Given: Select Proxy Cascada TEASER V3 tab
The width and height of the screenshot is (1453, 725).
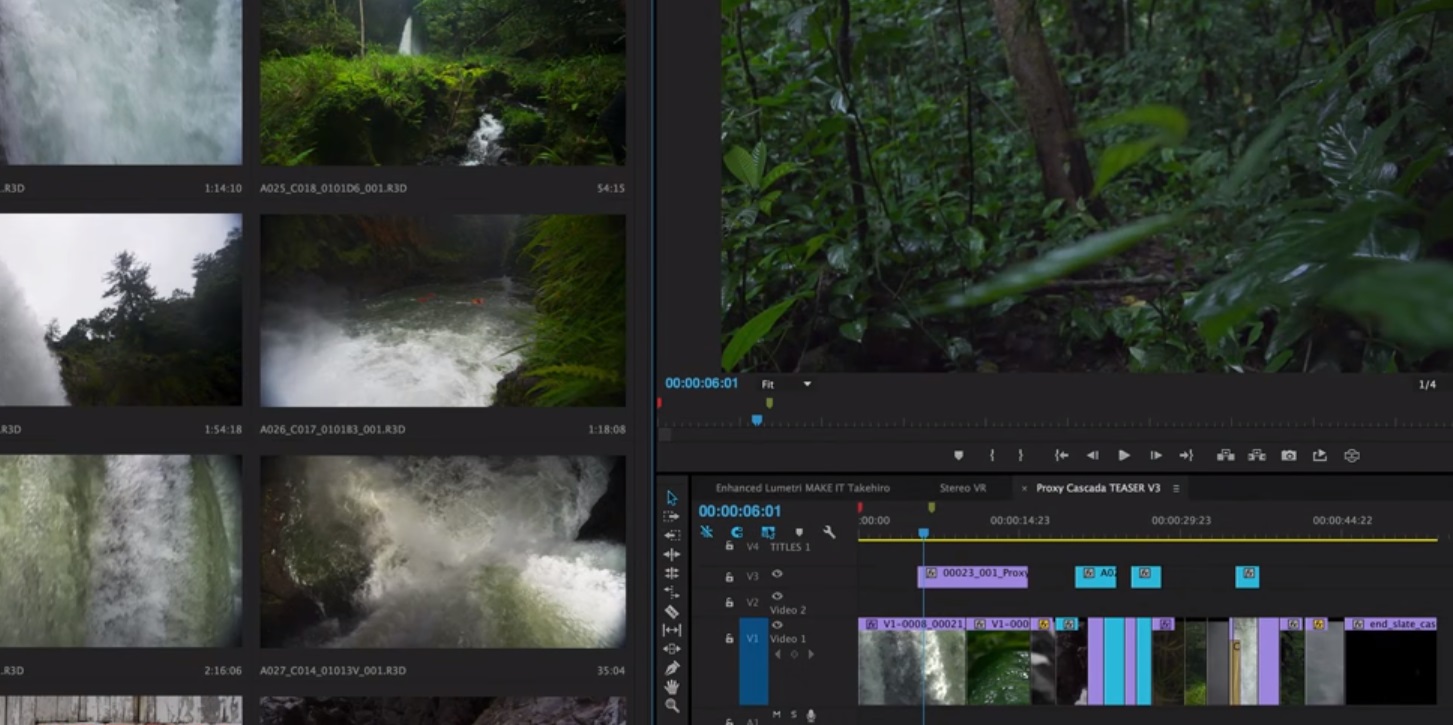Looking at the screenshot, I should (x=1098, y=488).
